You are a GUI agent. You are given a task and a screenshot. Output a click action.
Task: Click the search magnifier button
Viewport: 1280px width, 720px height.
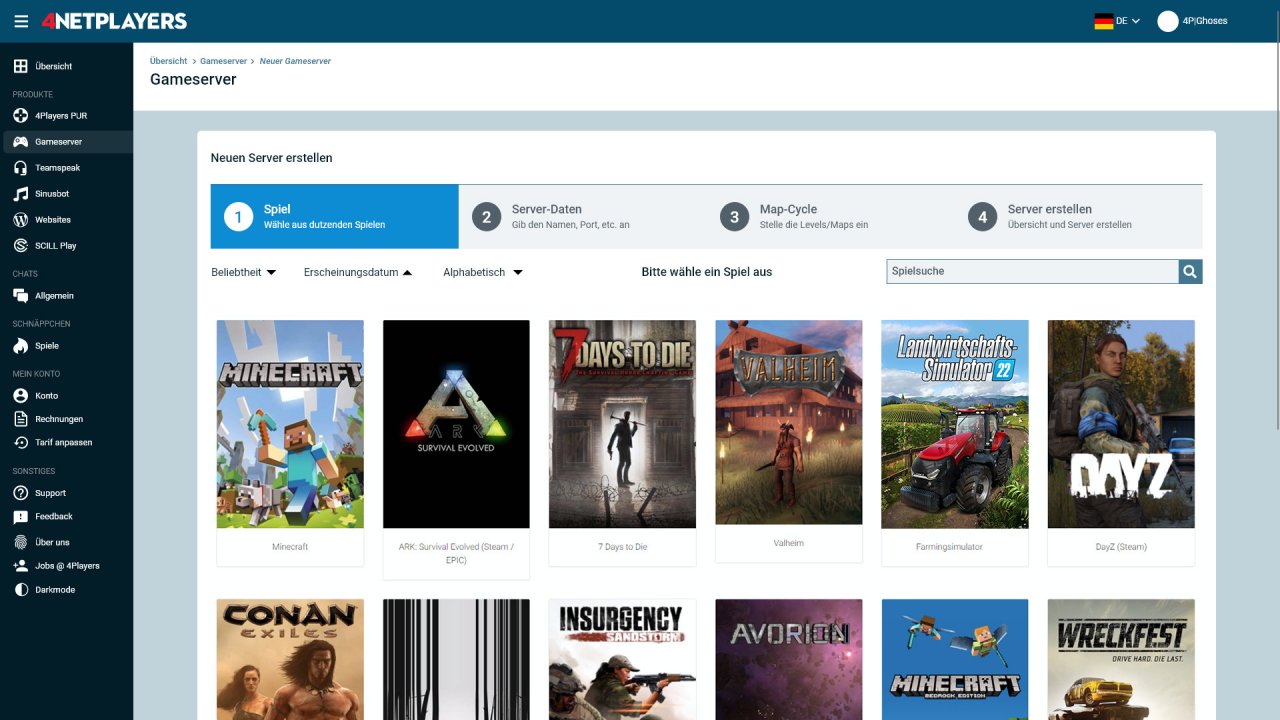coord(1190,271)
